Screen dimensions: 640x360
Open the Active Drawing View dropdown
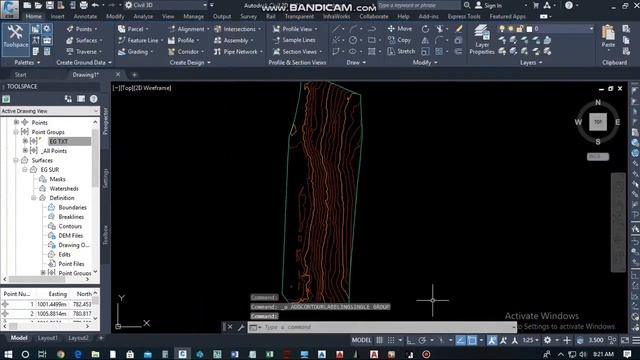coord(50,111)
